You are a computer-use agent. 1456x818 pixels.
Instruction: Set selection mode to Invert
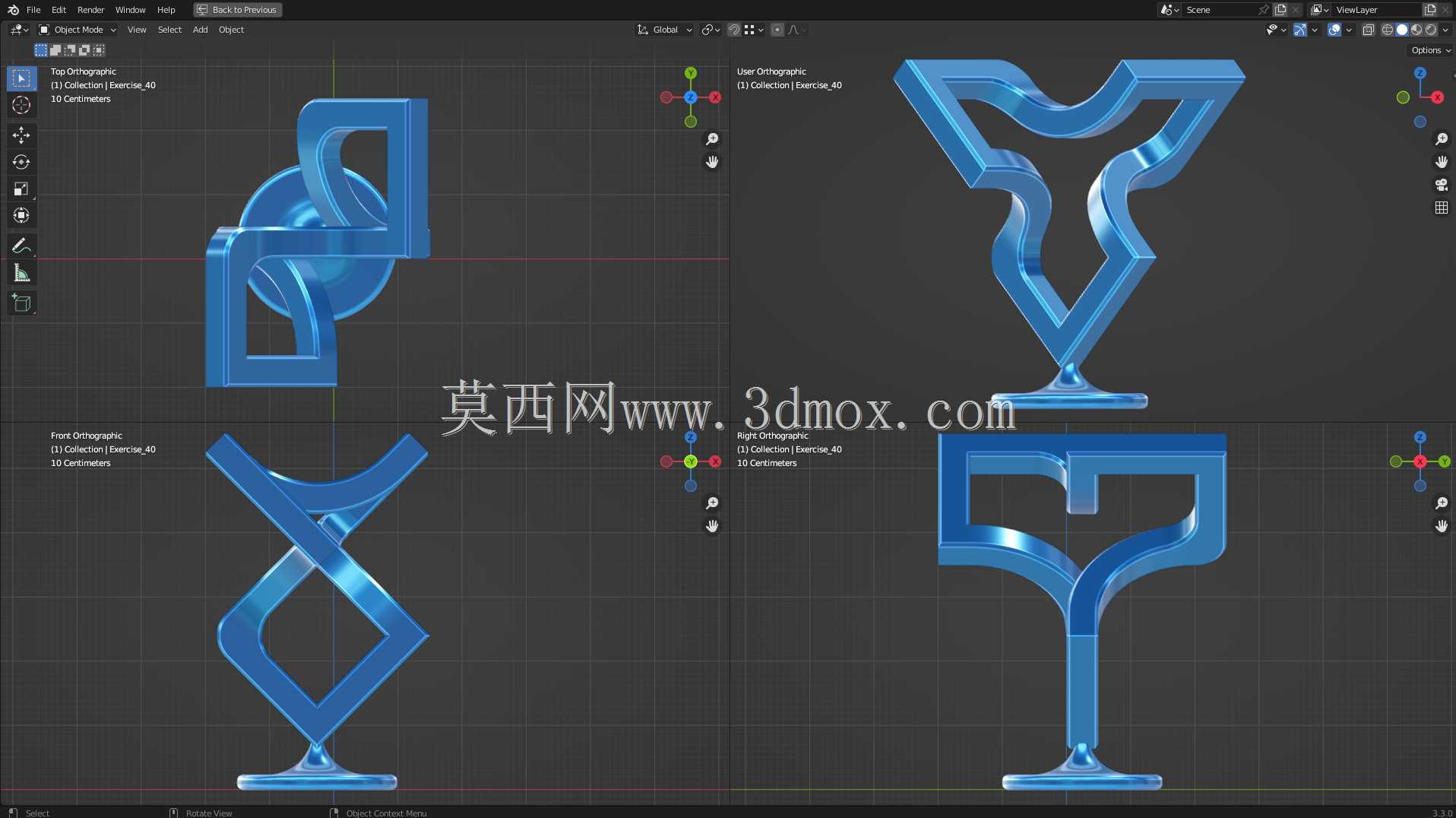(x=84, y=50)
